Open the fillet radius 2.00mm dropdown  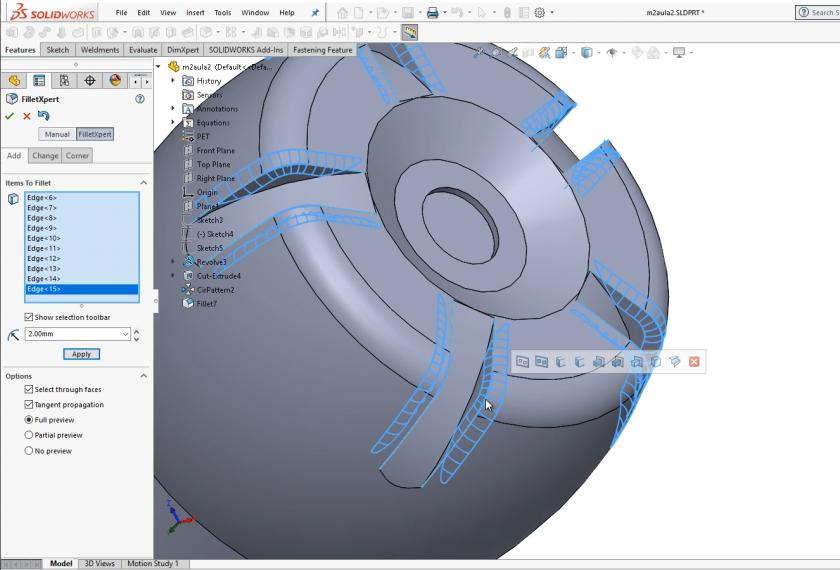[124, 334]
